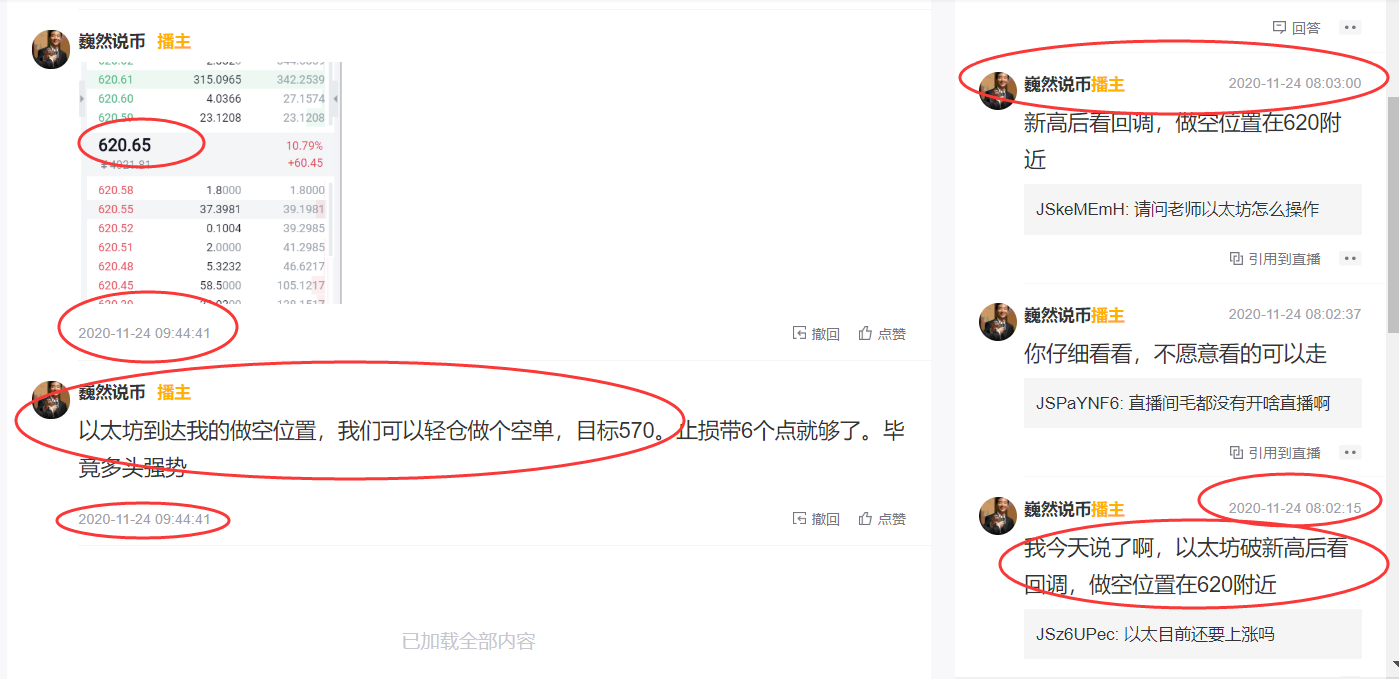Click the 巍然说币 username on the image post
The height and width of the screenshot is (679, 1399).
coord(112,41)
